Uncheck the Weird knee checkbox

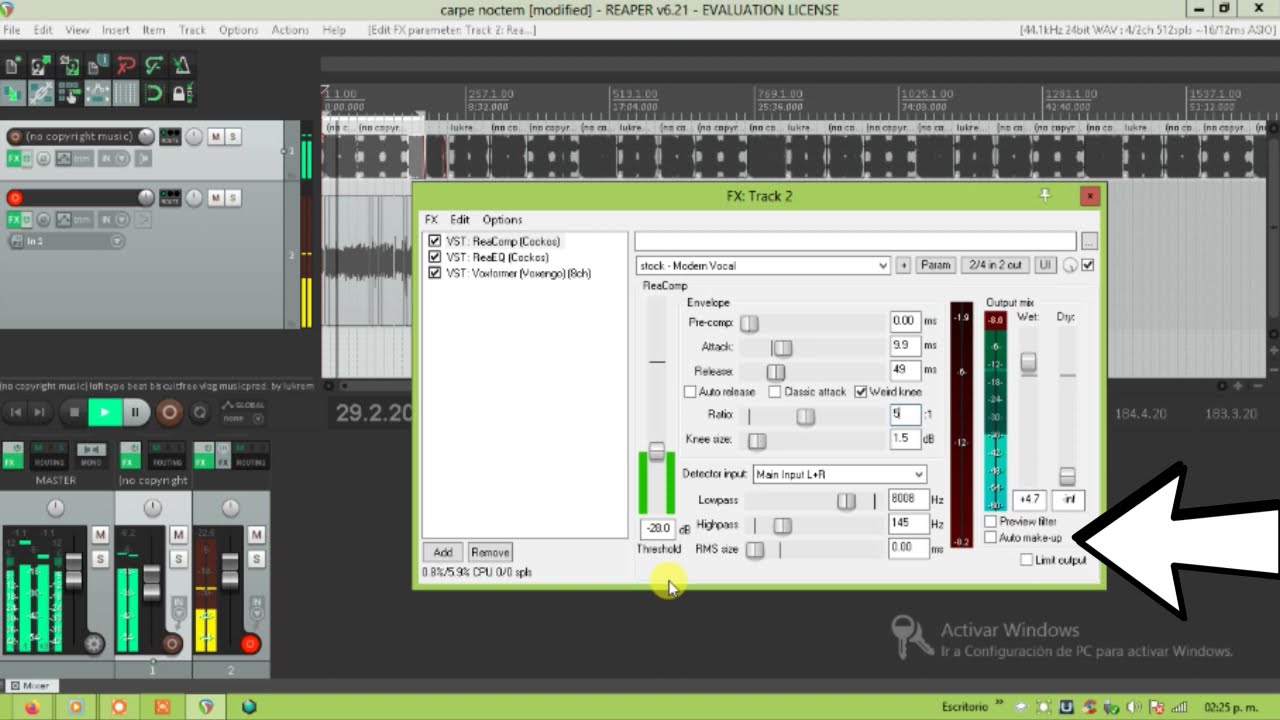(x=861, y=392)
